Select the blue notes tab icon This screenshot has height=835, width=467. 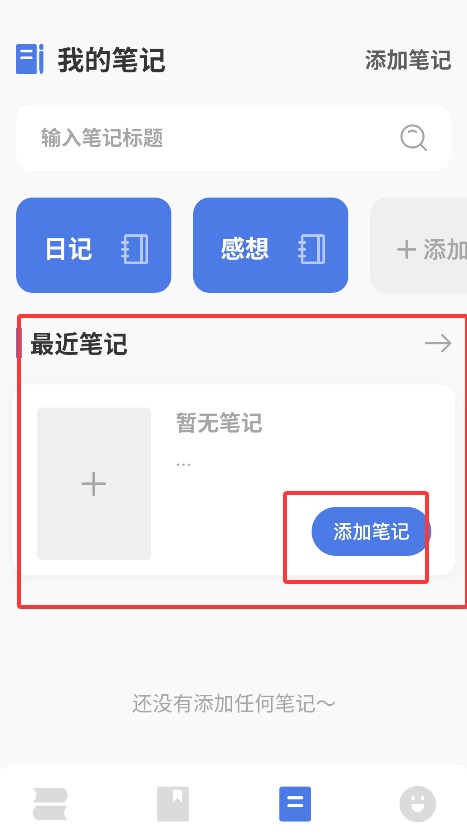click(295, 804)
